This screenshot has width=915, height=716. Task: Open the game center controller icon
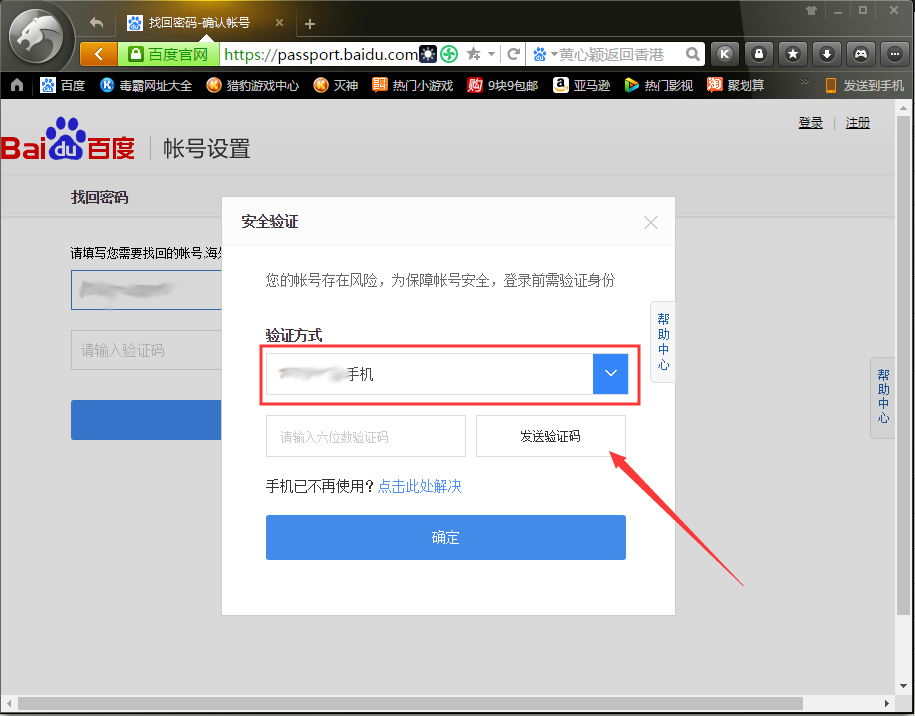click(x=860, y=53)
